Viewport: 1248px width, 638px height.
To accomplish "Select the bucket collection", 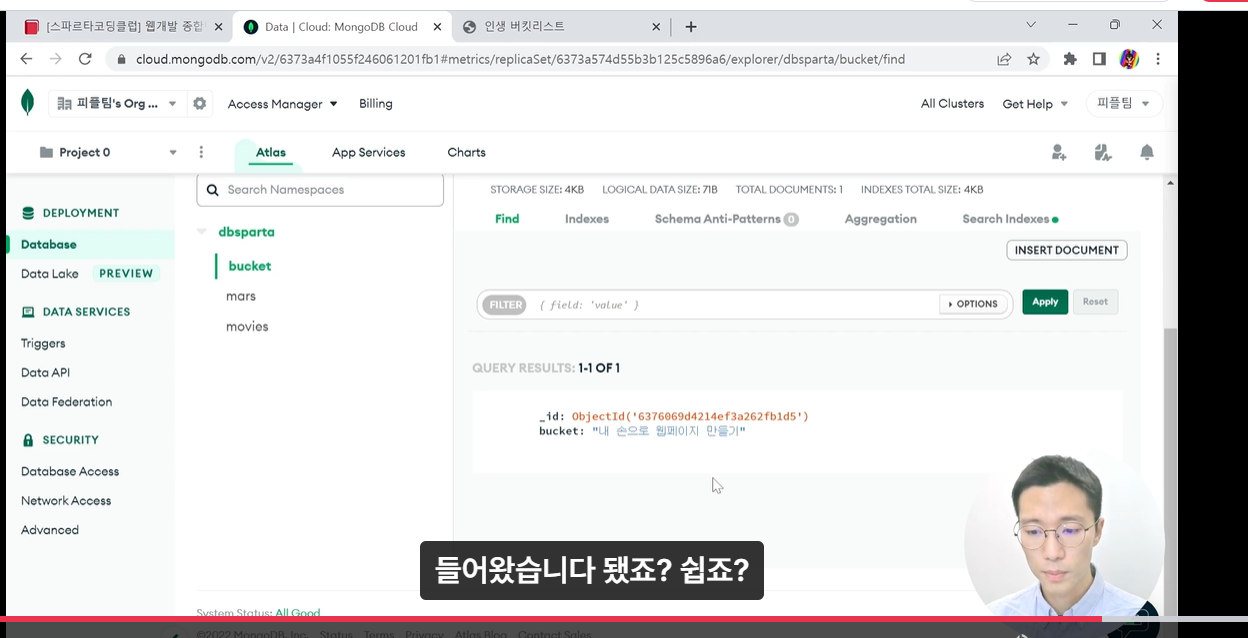I will pos(250,266).
